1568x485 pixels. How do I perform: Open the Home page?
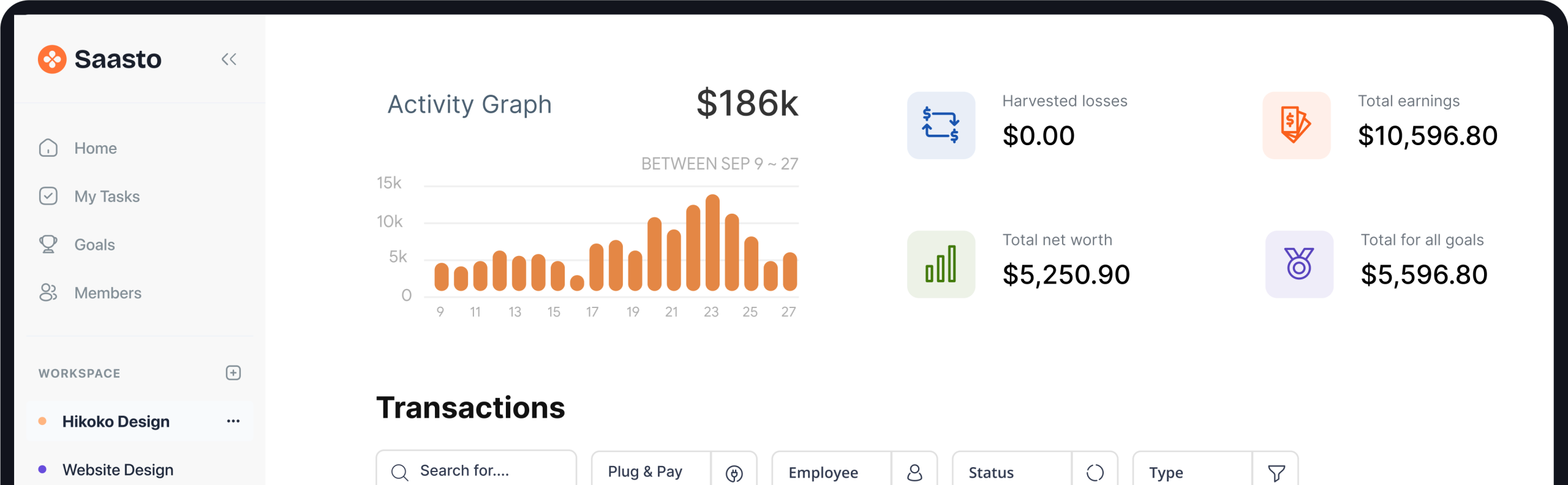click(95, 148)
